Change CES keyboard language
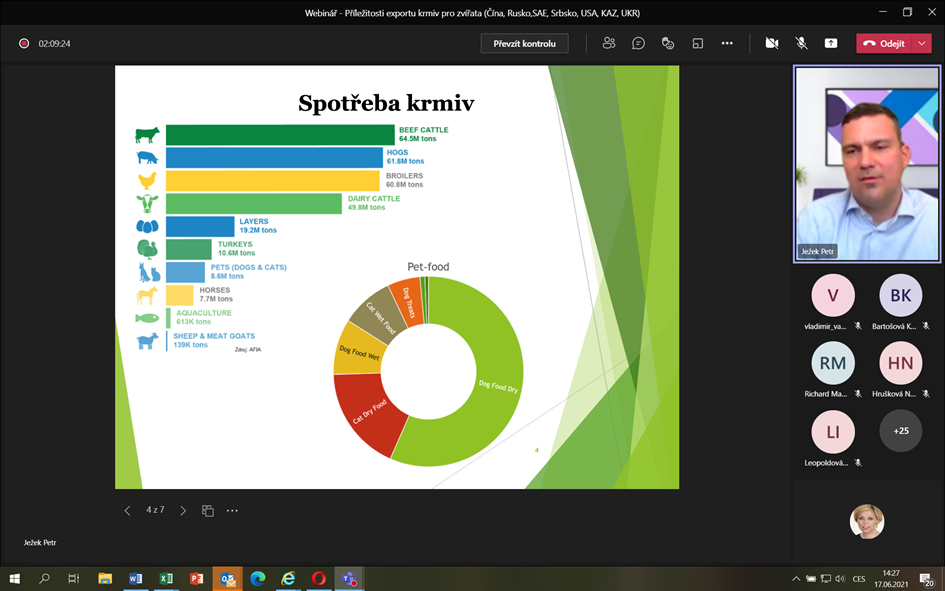945x591 pixels. [859, 579]
